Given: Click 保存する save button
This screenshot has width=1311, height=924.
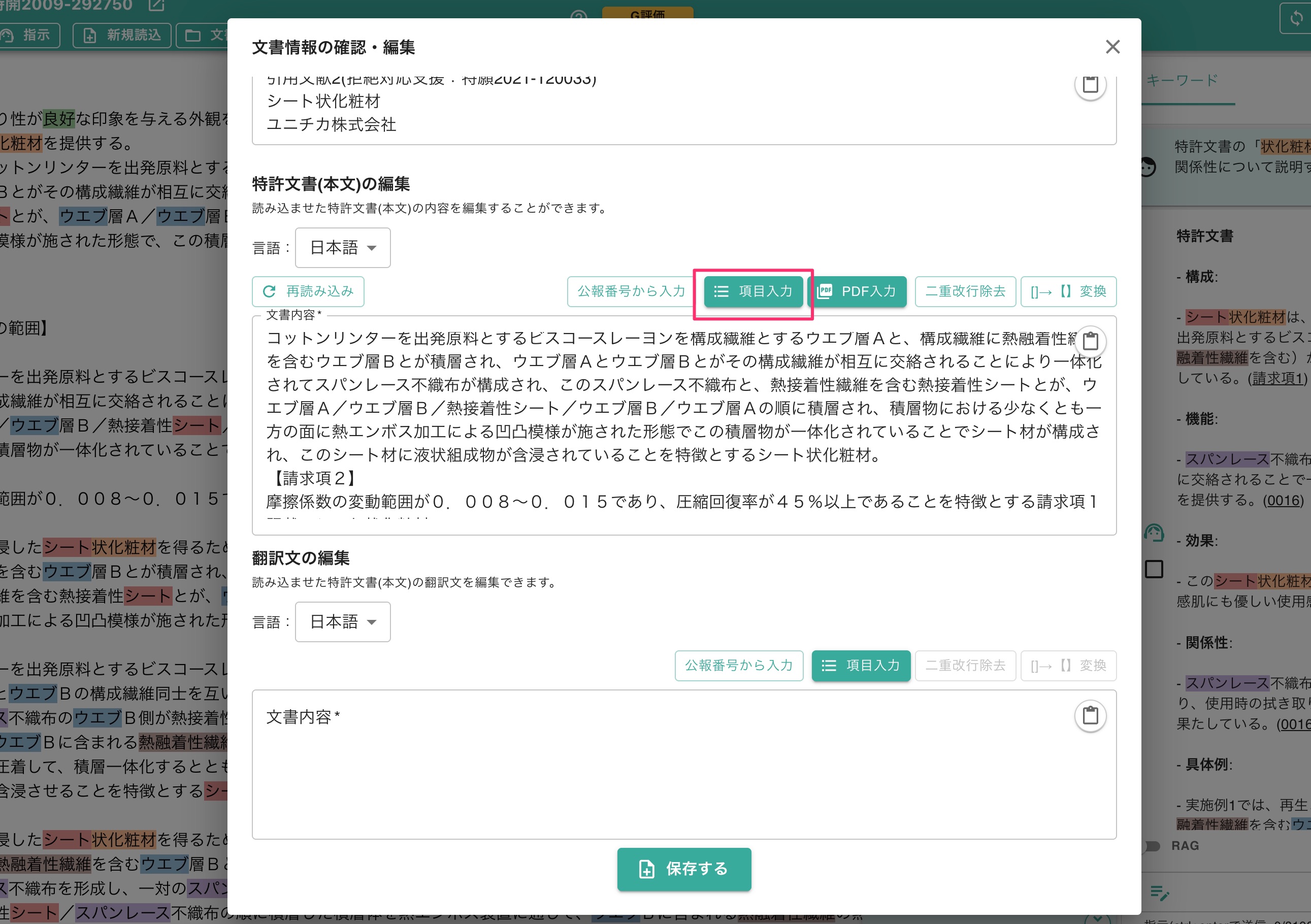Looking at the screenshot, I should 684,869.
